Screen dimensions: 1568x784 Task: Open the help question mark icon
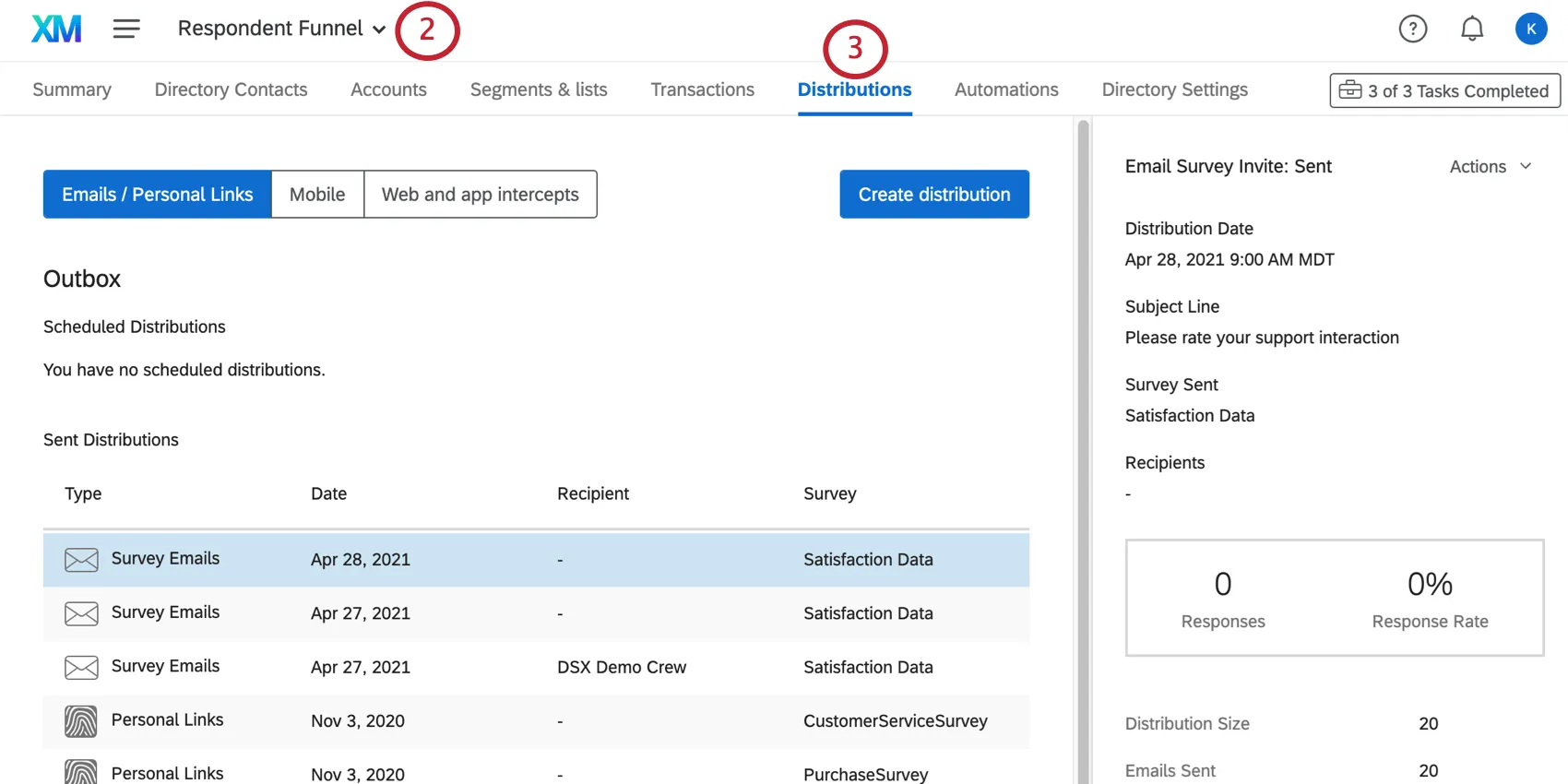pyautogui.click(x=1412, y=29)
